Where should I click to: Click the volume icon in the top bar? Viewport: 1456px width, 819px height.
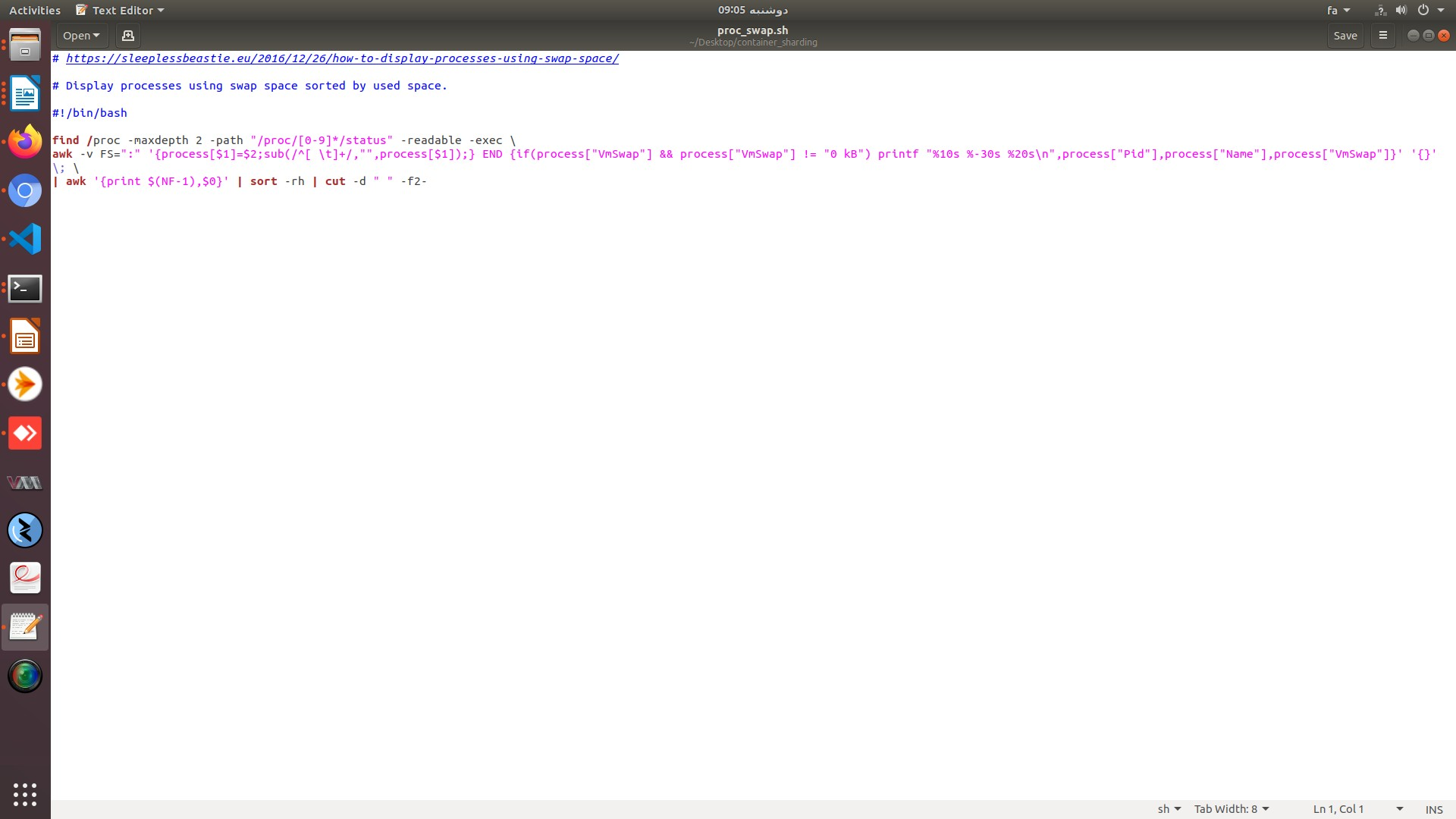point(1401,11)
